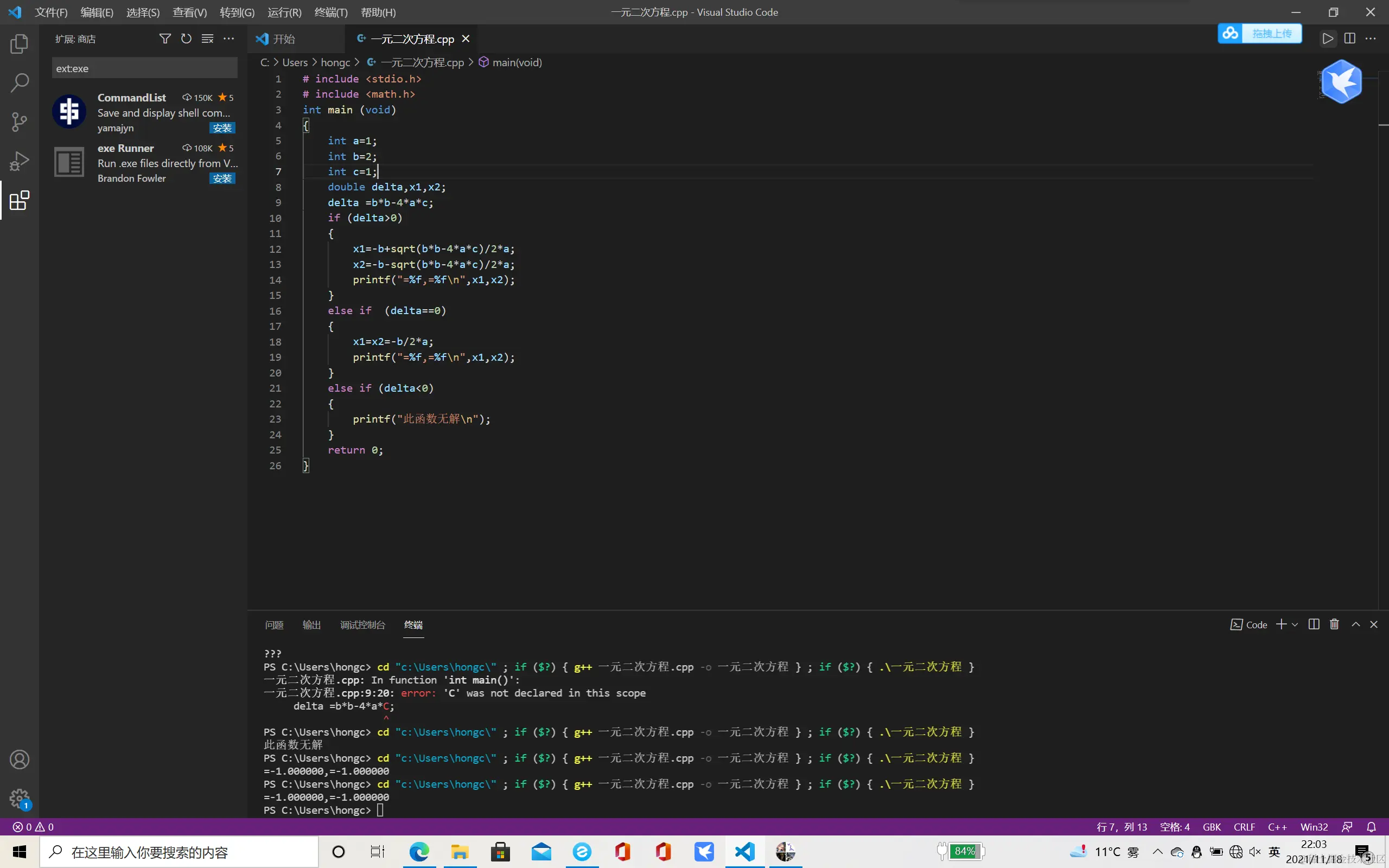Toggle split terminal in the panel

[x=1314, y=624]
